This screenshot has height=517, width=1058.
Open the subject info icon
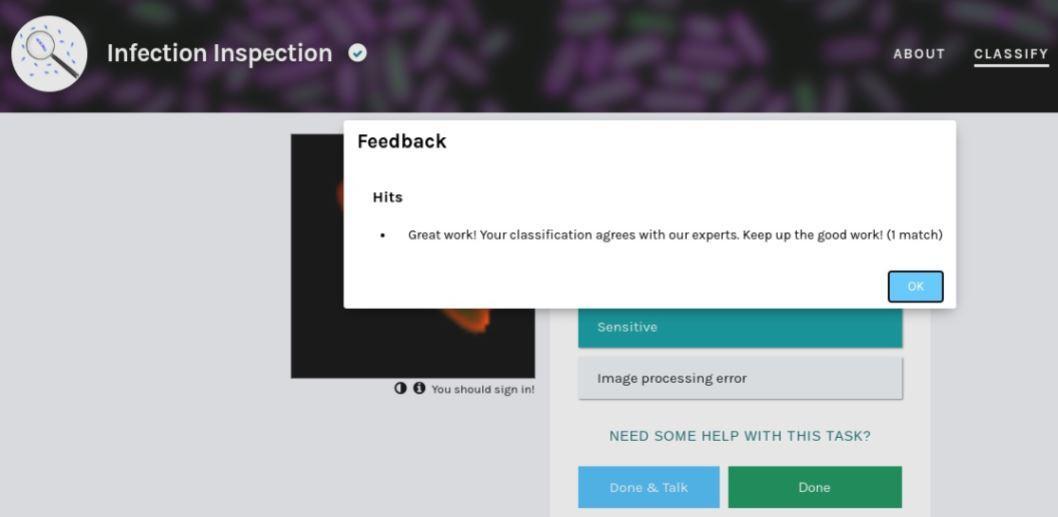point(419,388)
